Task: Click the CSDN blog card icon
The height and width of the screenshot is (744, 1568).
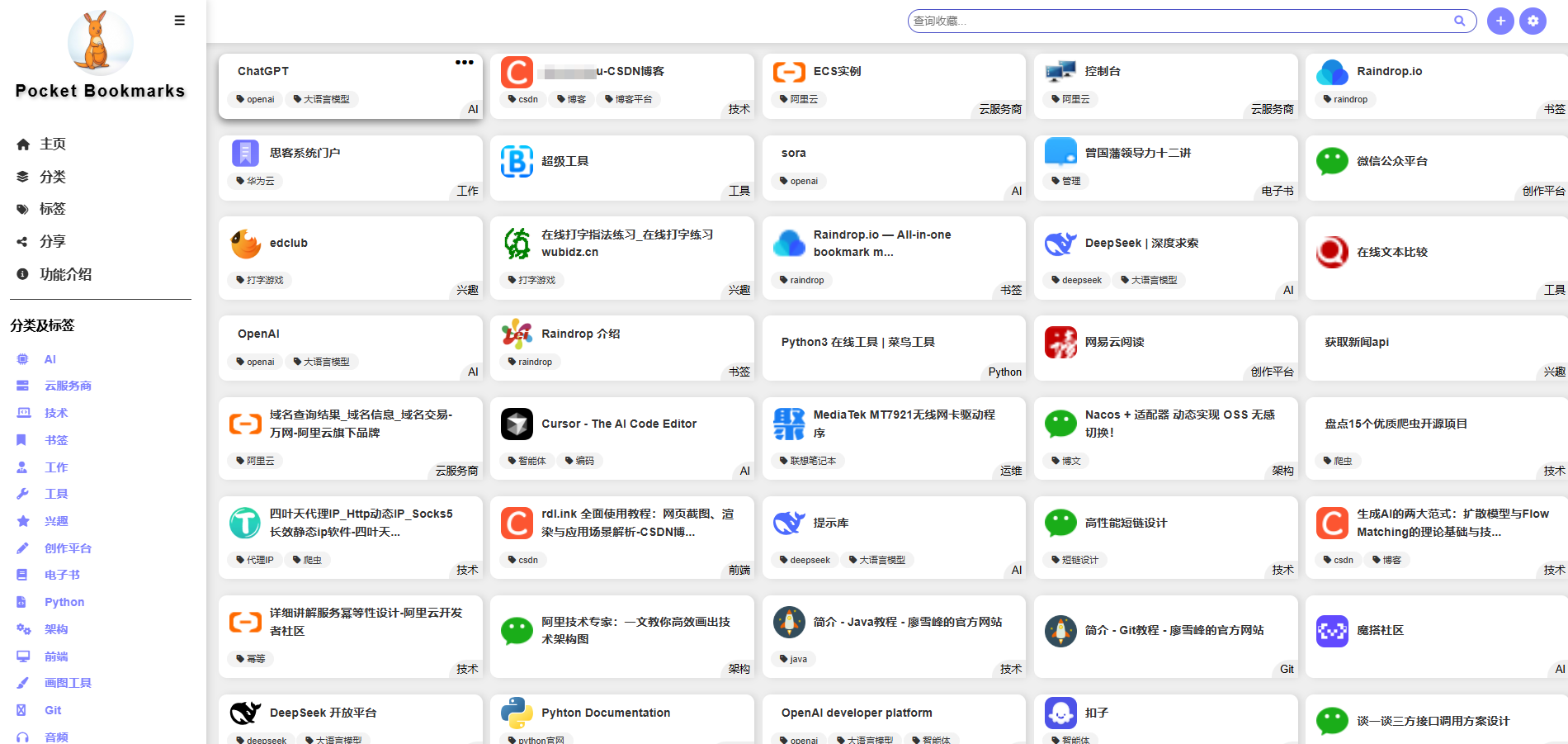Action: coord(517,72)
